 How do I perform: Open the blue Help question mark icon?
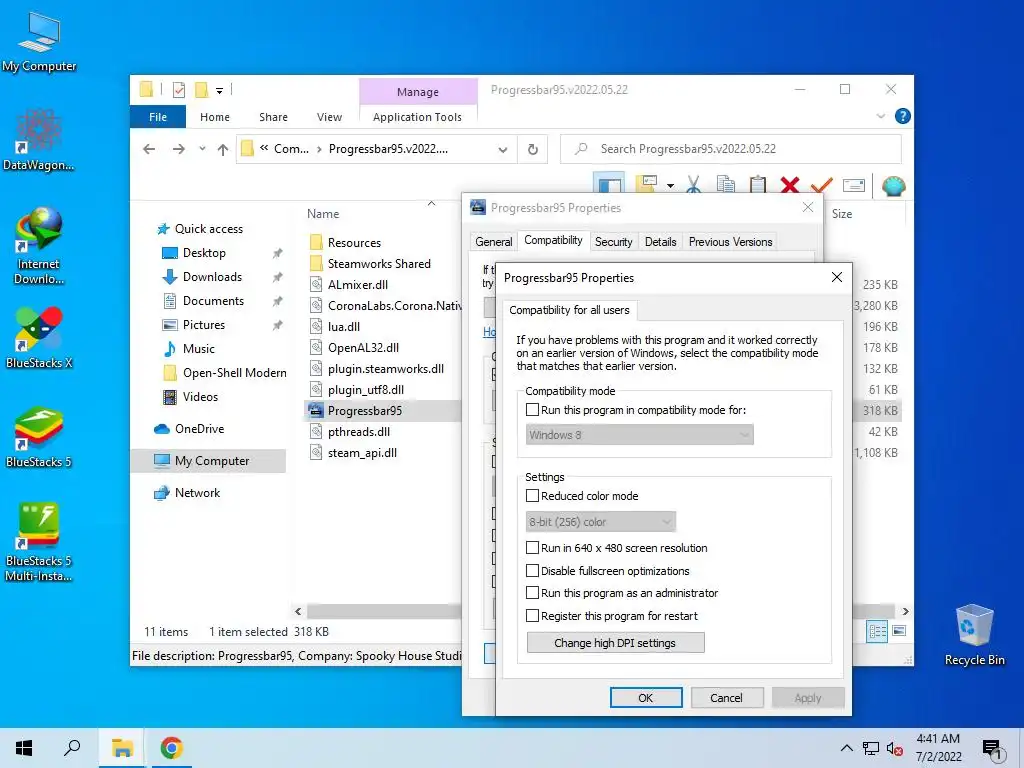coord(903,116)
